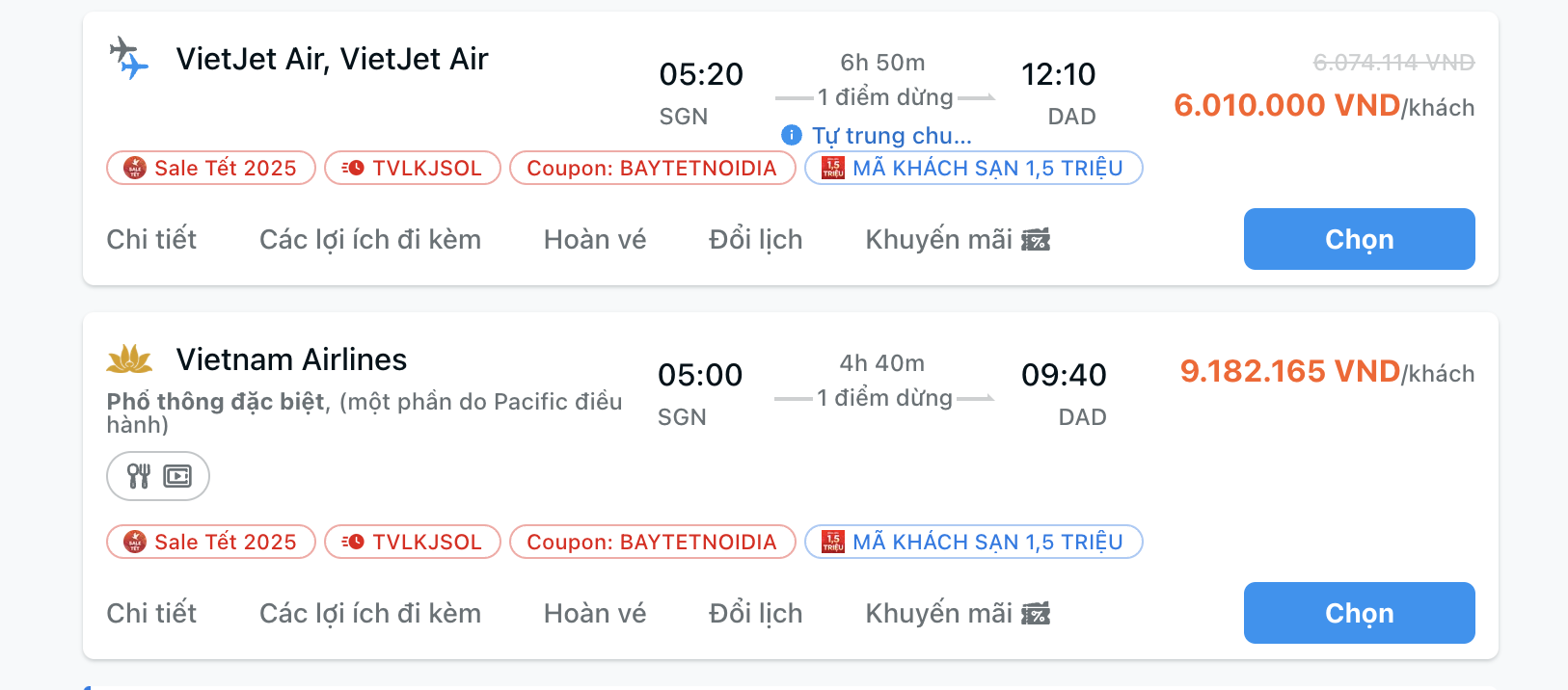Click Coupon BAYTETNOIDIA badge on VietJet card
This screenshot has height=690, width=1568.
[x=652, y=167]
